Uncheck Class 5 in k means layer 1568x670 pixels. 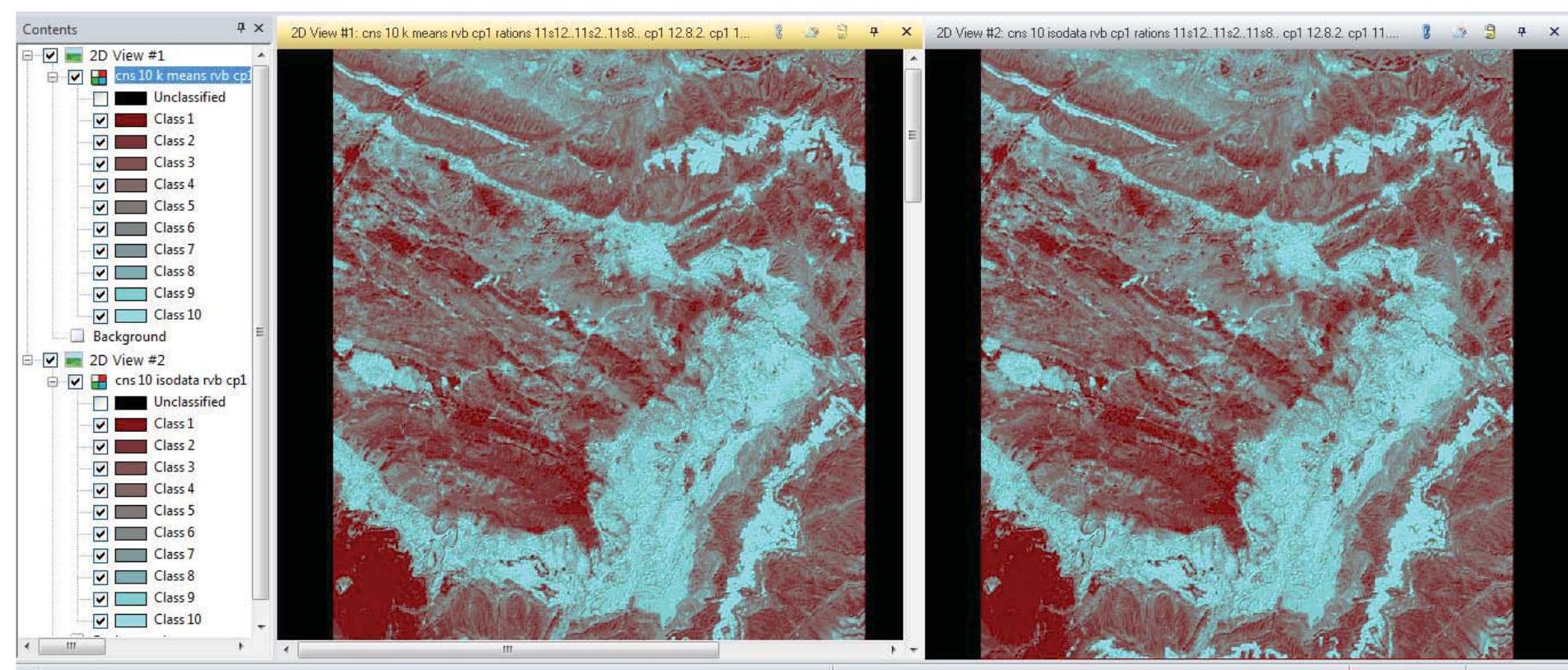pos(100,207)
